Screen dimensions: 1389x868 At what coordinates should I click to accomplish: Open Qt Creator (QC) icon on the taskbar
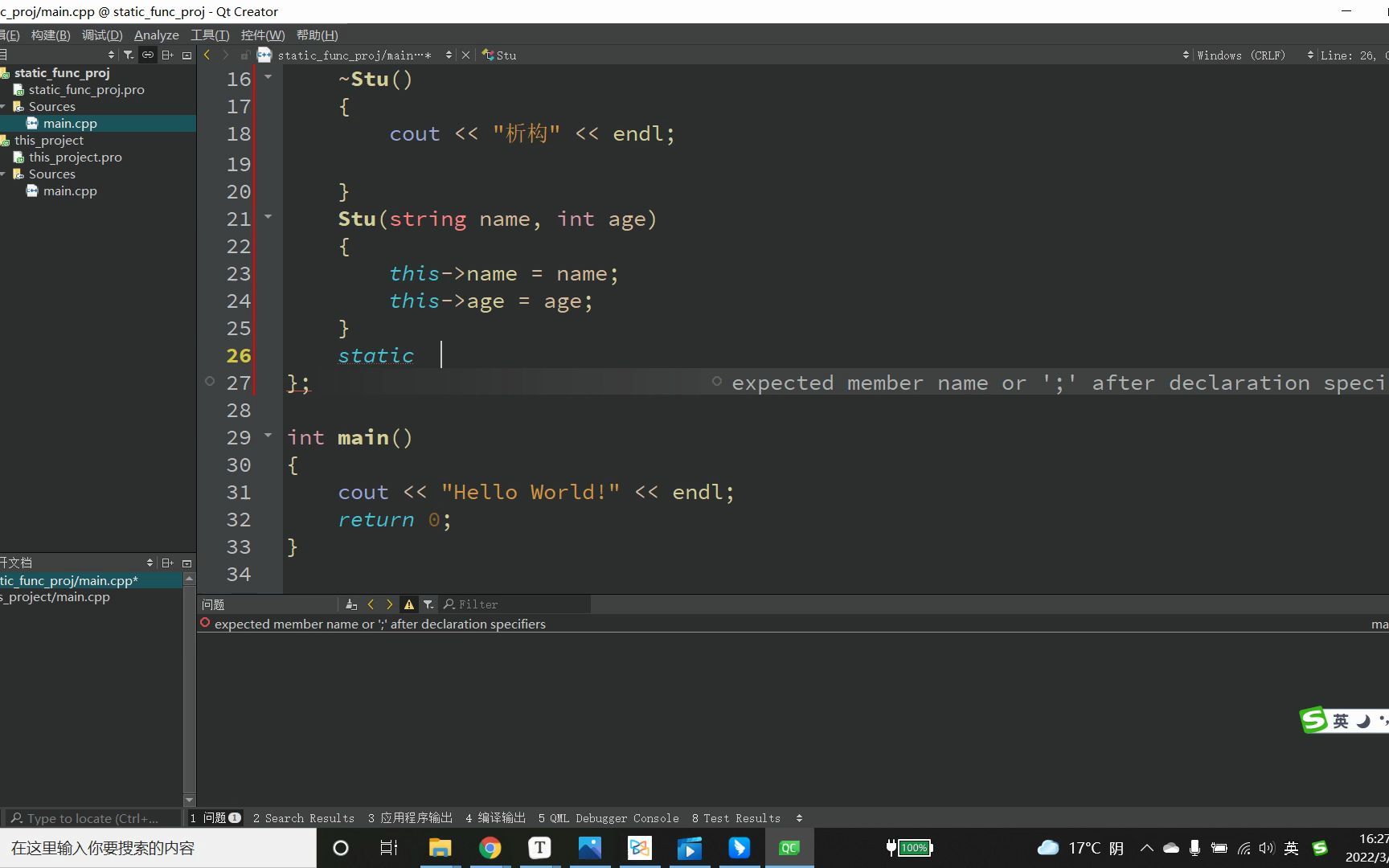(x=789, y=847)
